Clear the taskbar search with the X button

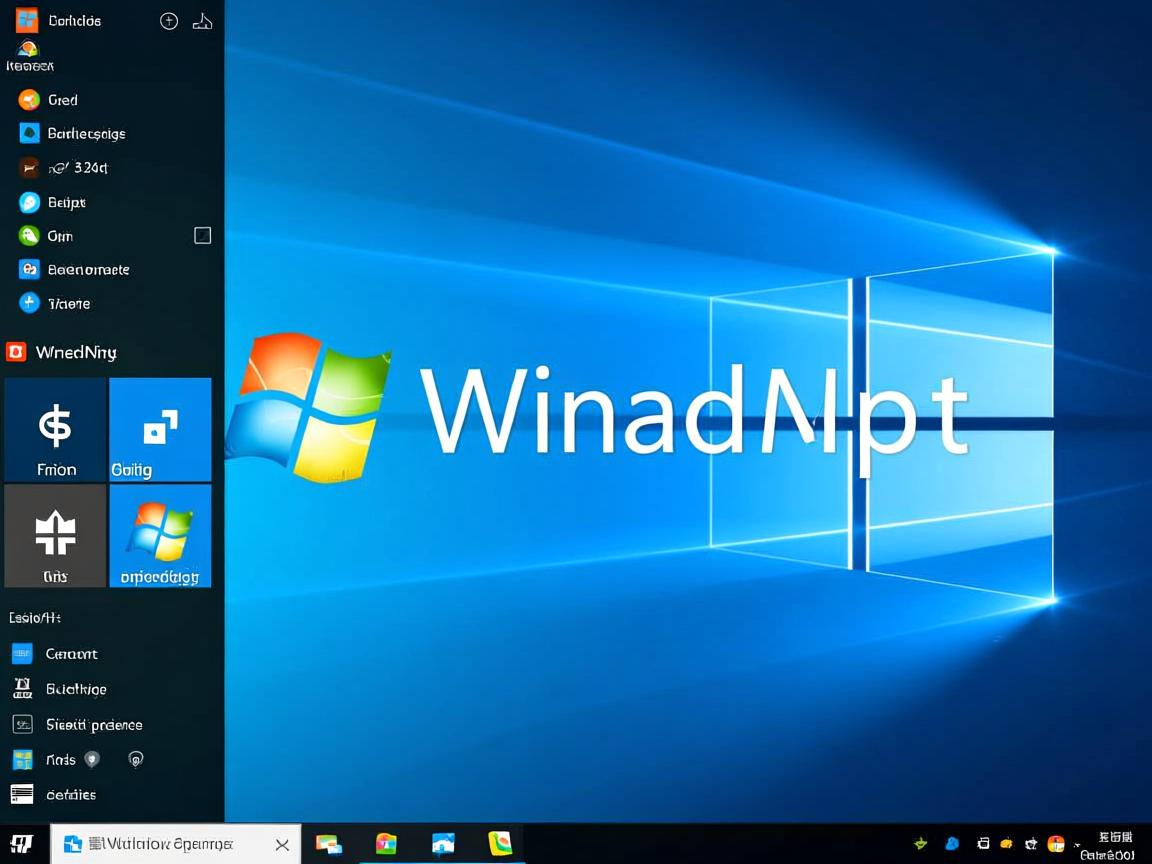pyautogui.click(x=282, y=843)
